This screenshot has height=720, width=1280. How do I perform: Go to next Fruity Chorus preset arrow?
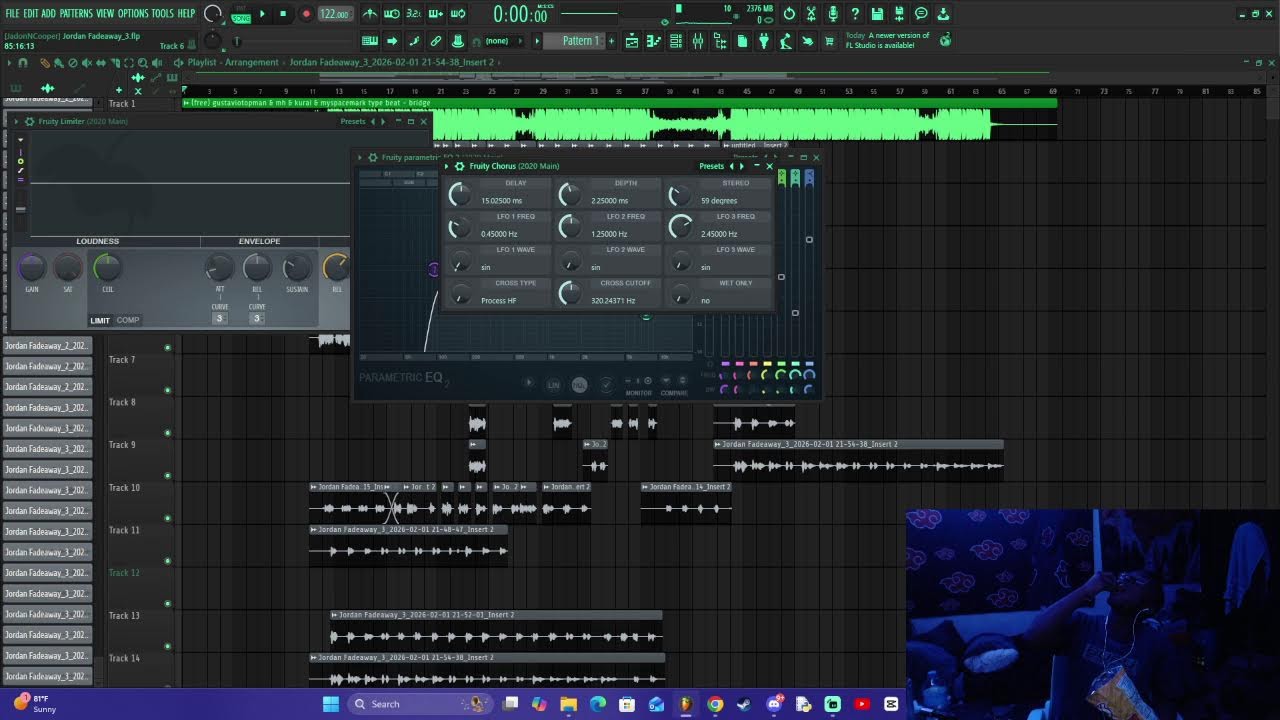point(742,166)
